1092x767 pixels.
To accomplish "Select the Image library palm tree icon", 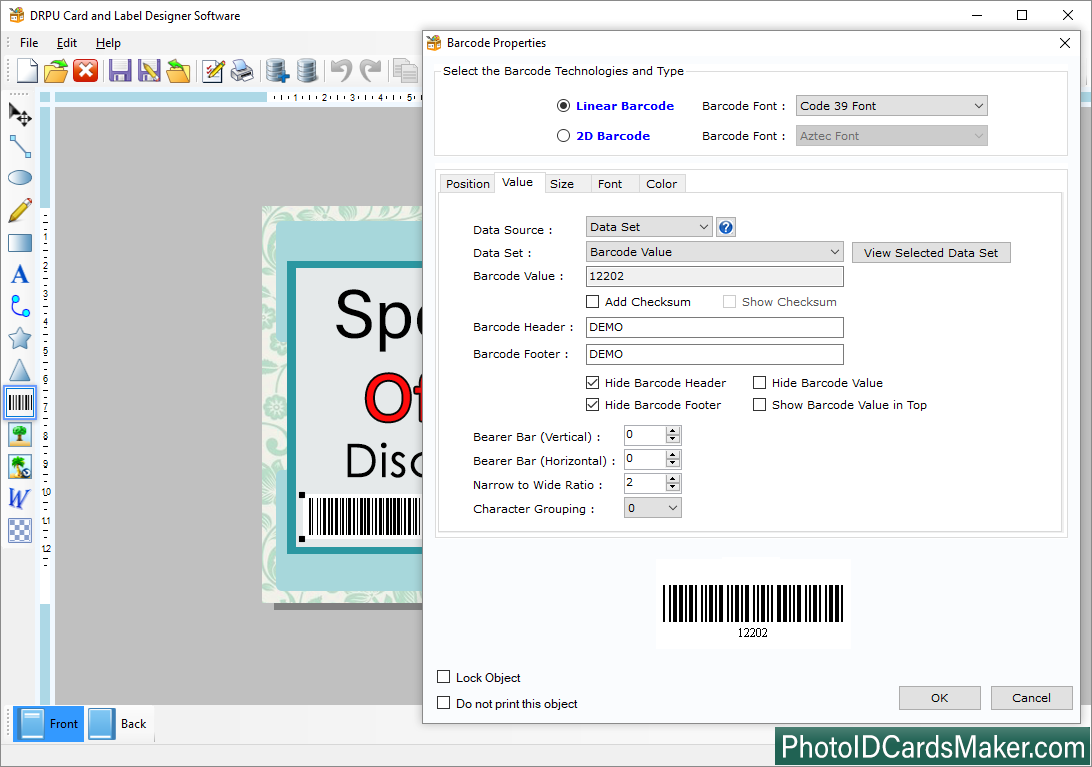I will (x=20, y=467).
